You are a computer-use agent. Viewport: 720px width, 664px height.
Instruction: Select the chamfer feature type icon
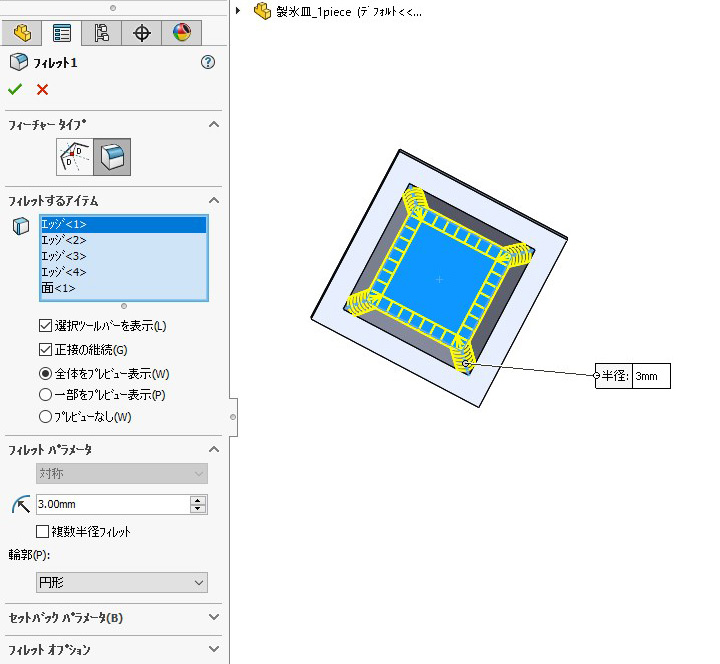click(x=74, y=157)
